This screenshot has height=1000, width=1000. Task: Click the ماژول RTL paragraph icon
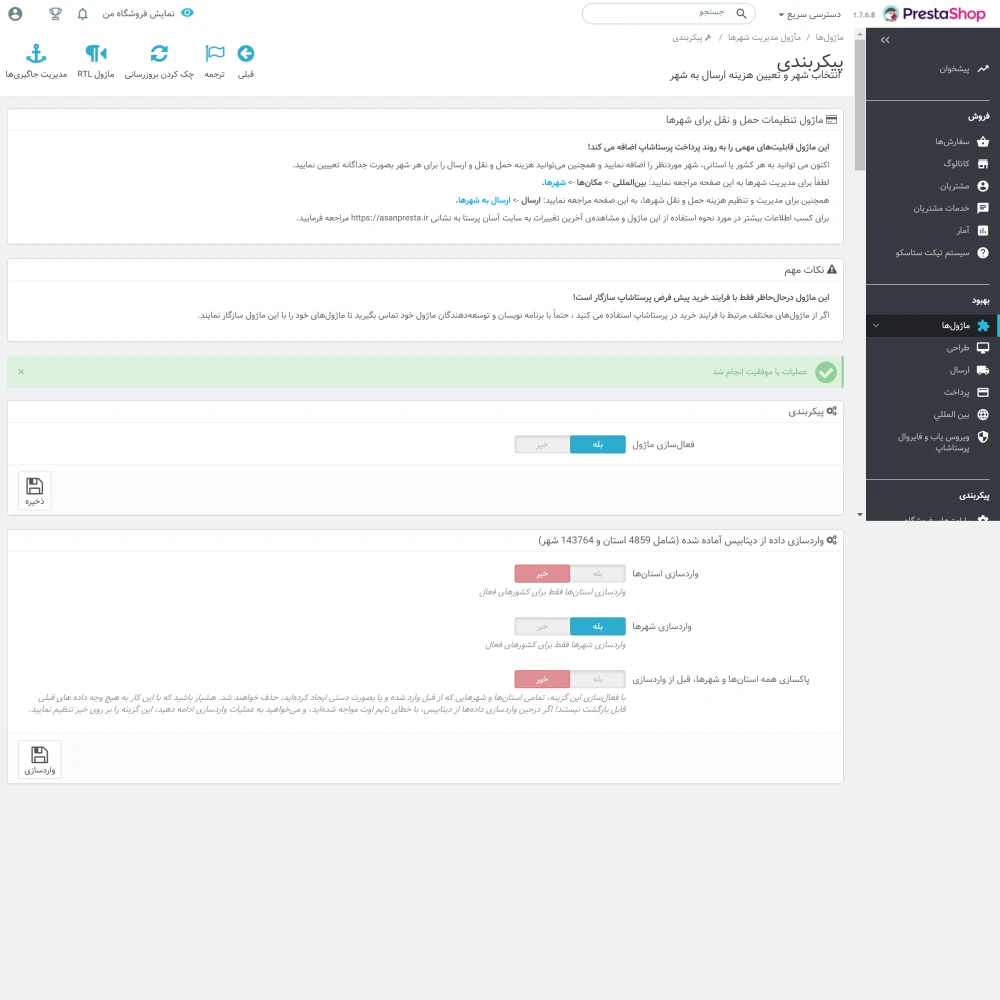(96, 54)
